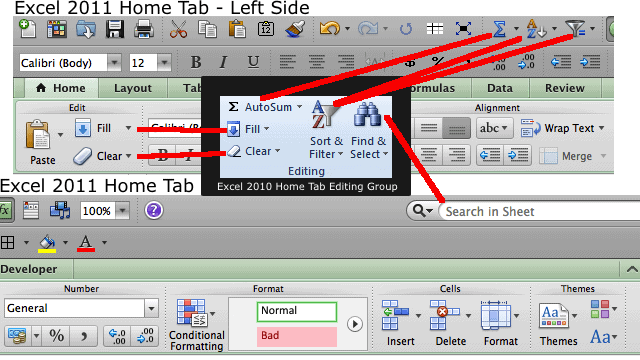This screenshot has height=360, width=640.
Task: Click the Search in Sheet field
Action: click(540, 211)
